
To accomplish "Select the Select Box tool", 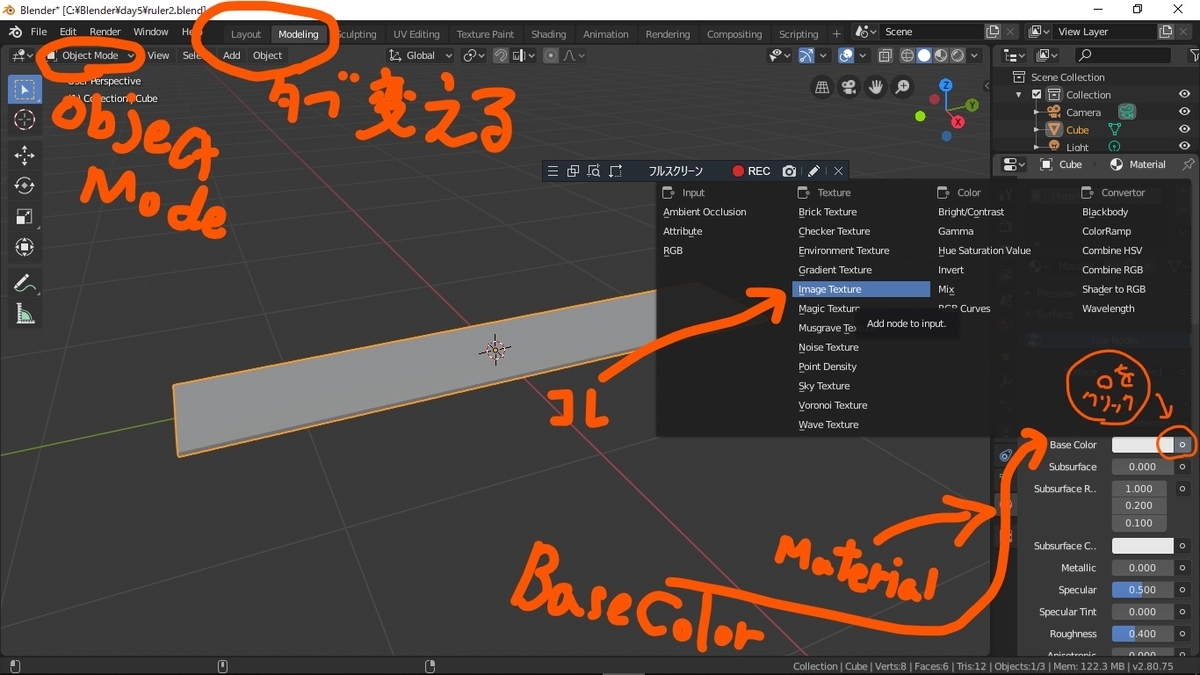I will 24,89.
